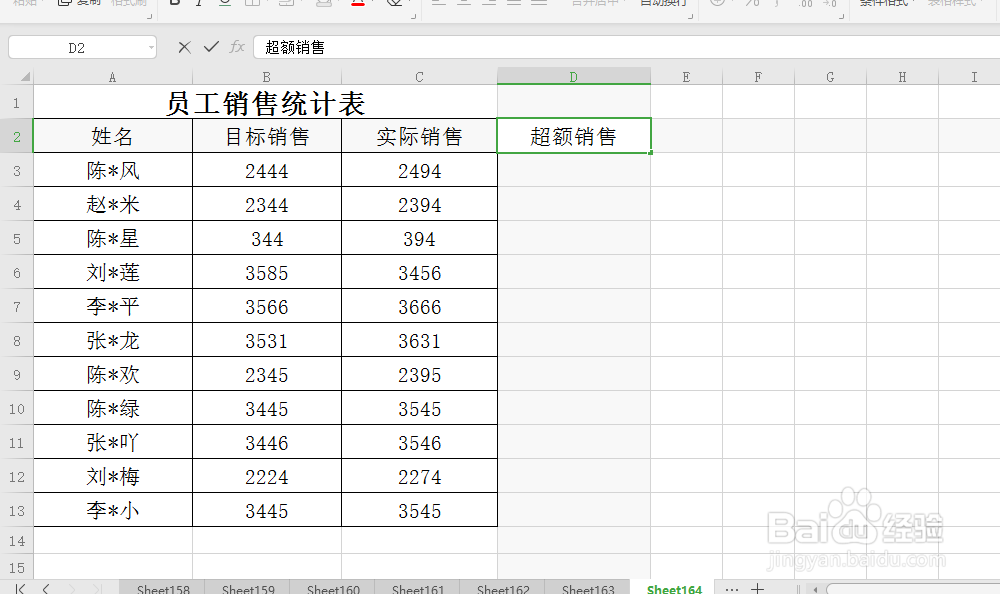Select the 超额销售 cell in D2
This screenshot has height=594, width=1000.
coord(573,136)
